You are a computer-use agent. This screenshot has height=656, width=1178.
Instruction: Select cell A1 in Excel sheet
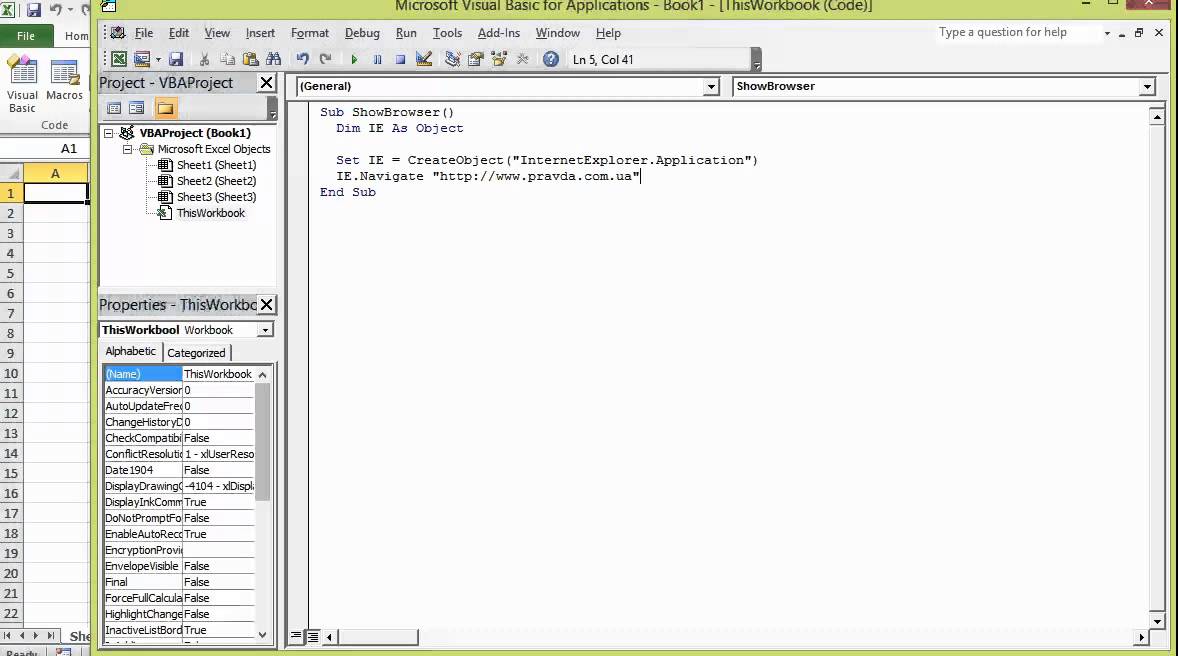(x=56, y=193)
